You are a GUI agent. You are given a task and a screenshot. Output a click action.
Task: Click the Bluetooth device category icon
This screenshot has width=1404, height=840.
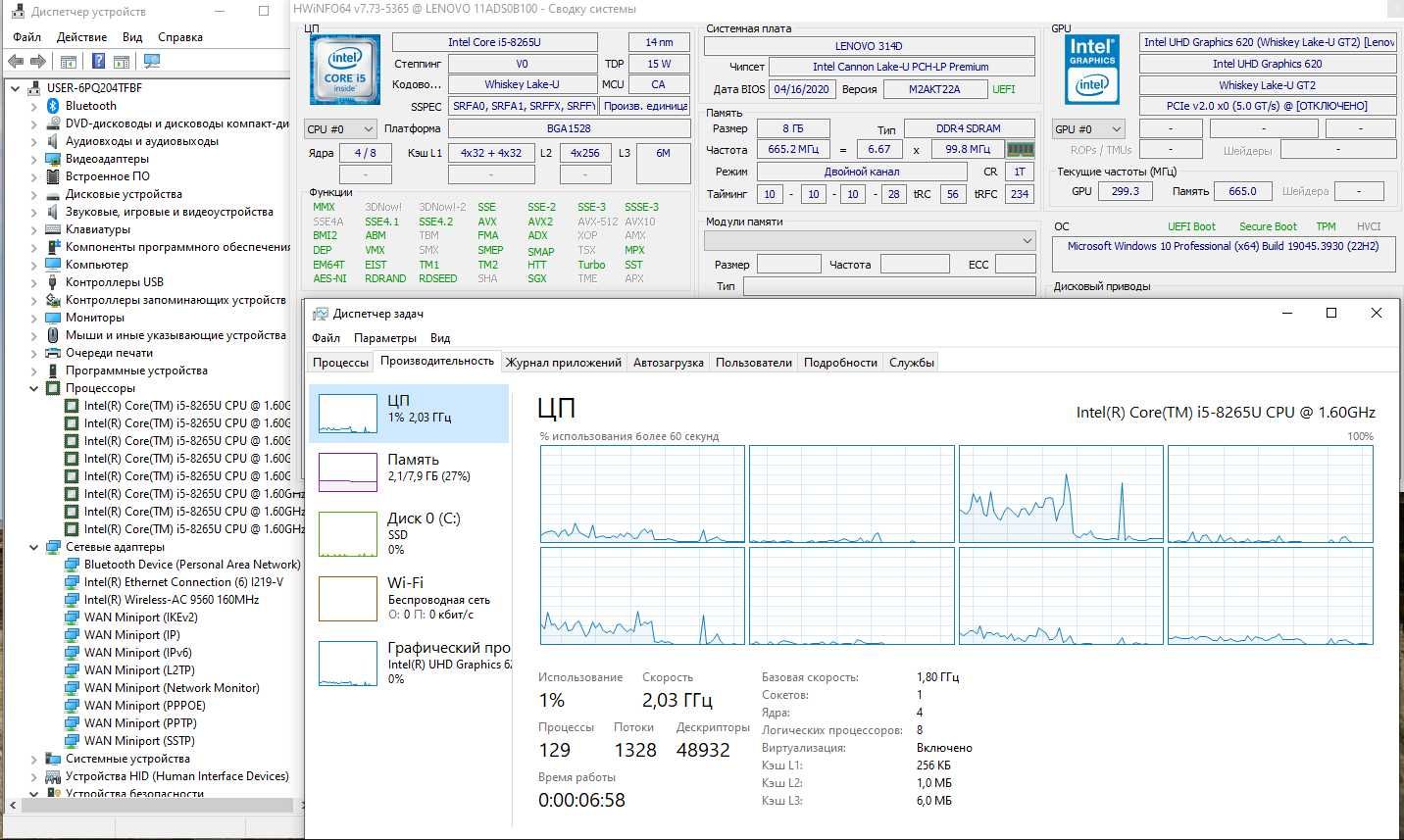pyautogui.click(x=53, y=106)
